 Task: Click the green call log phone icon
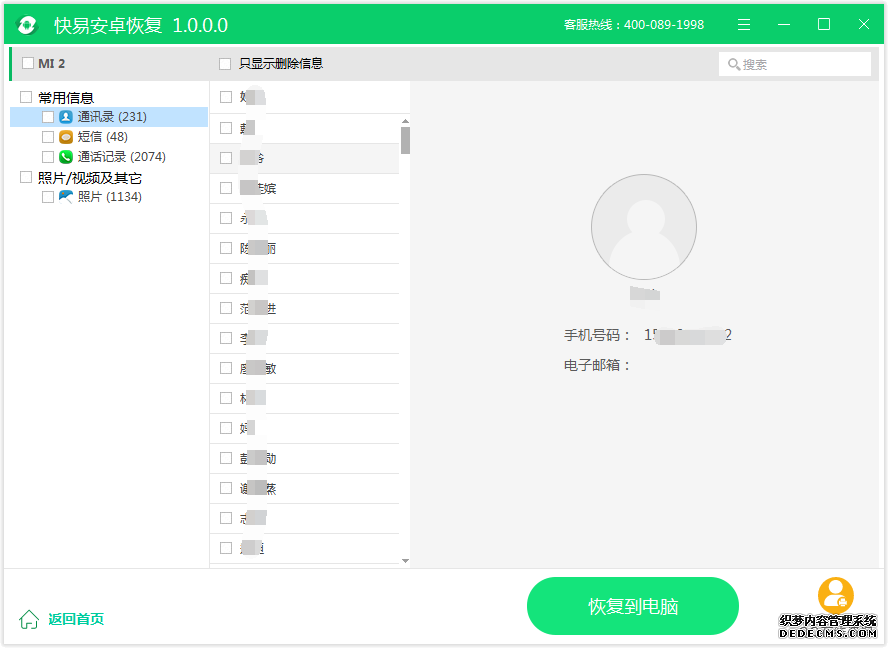pos(66,157)
